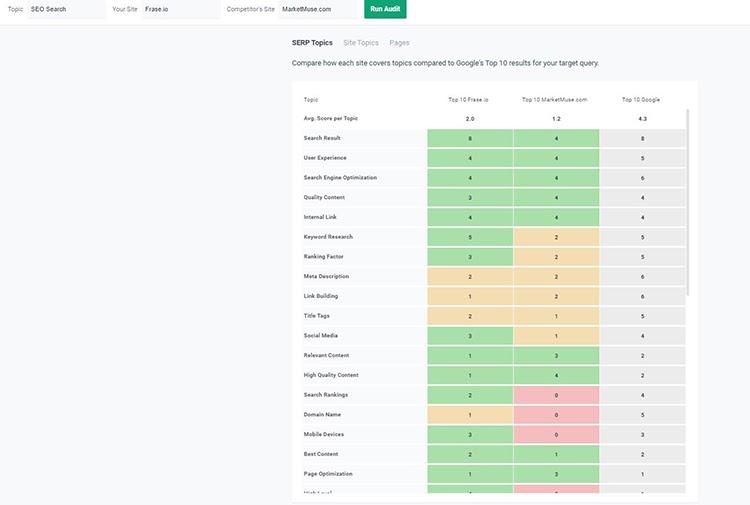Select the Relevant Content topic label
Image resolution: width=750 pixels, height=505 pixels.
(326, 355)
